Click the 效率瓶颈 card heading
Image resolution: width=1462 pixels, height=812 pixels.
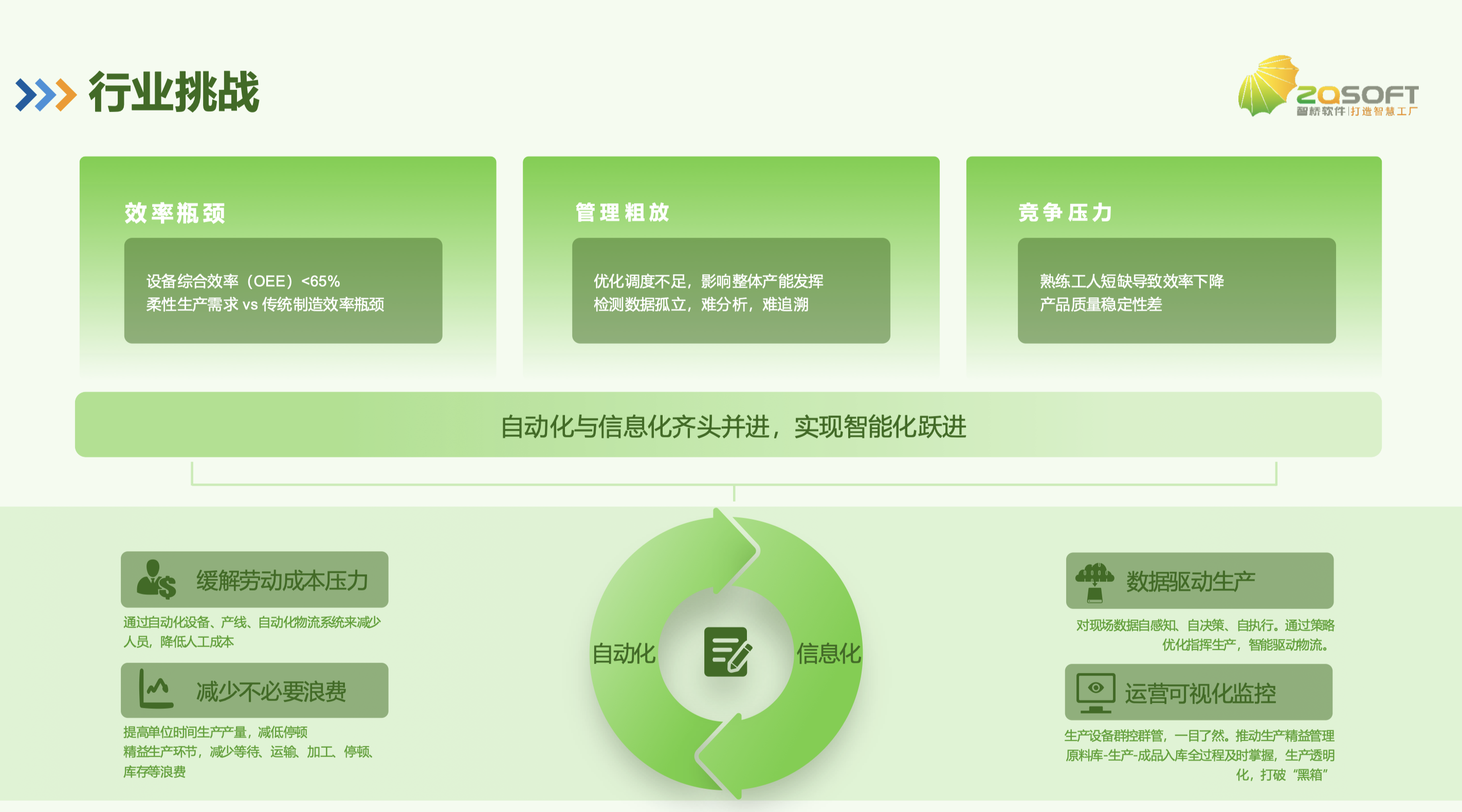(175, 213)
